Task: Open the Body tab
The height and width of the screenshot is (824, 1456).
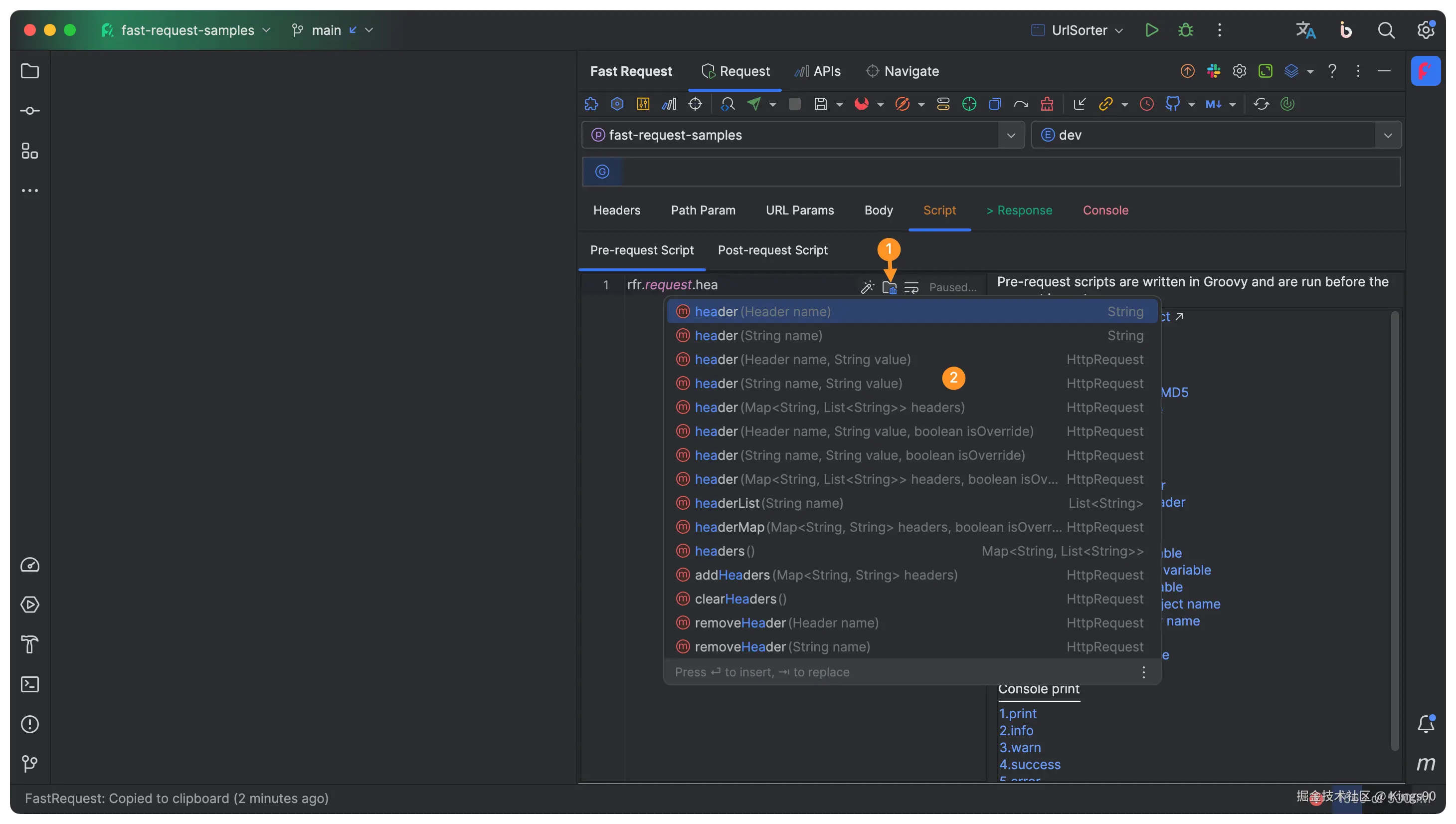Action: coord(879,210)
